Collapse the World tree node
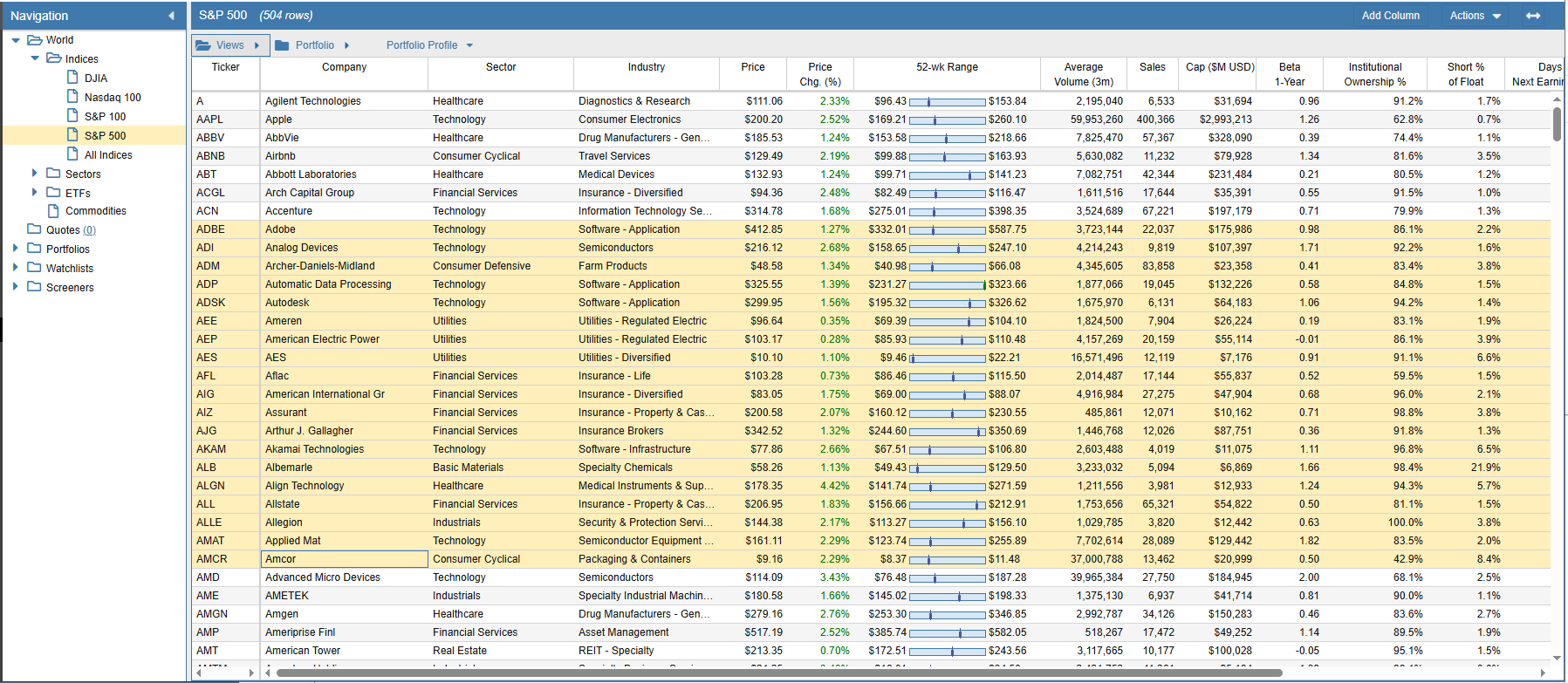Screen dimensions: 1568x683 (x=16, y=40)
